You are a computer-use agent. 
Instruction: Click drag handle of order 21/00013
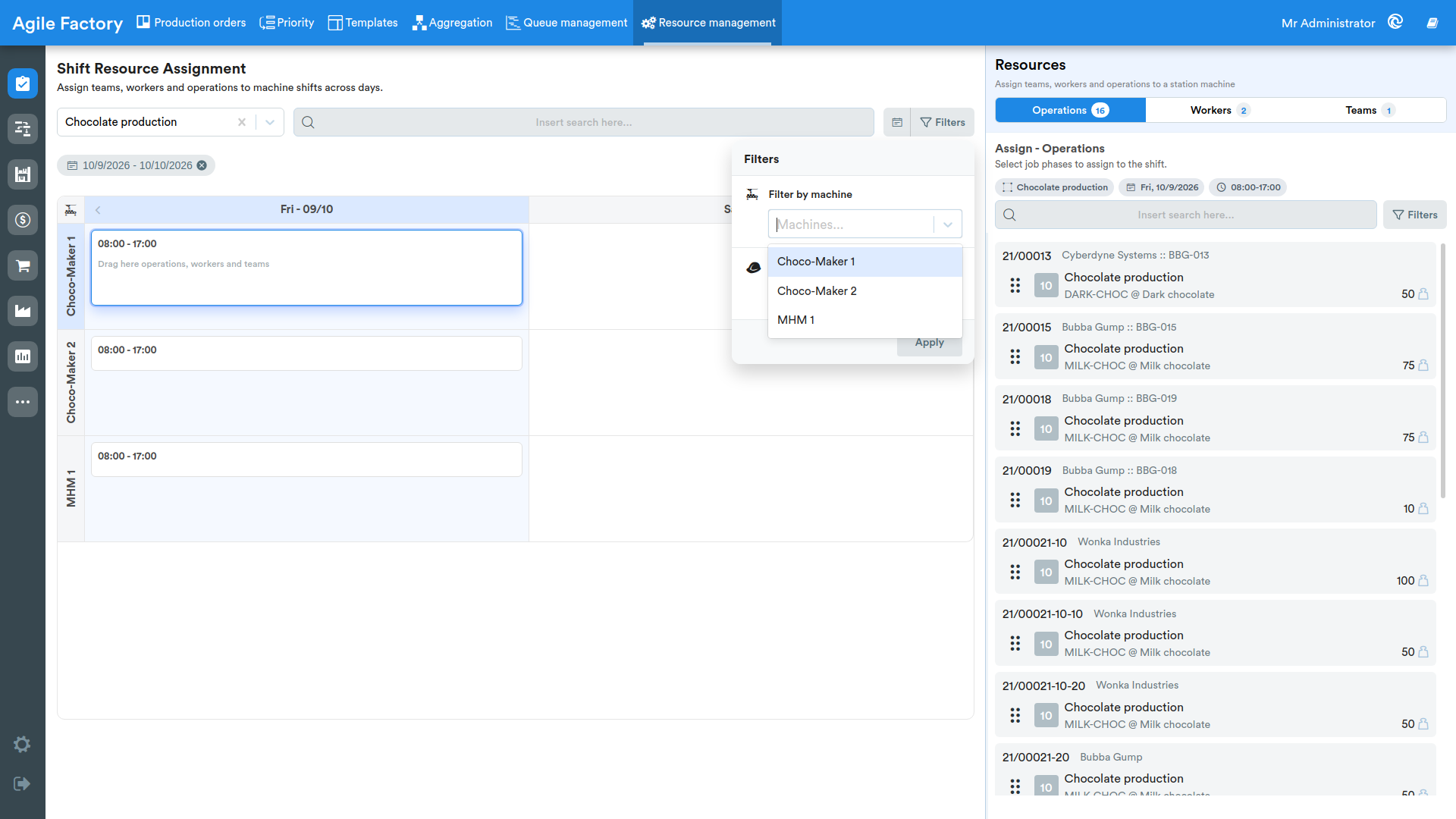click(1015, 285)
